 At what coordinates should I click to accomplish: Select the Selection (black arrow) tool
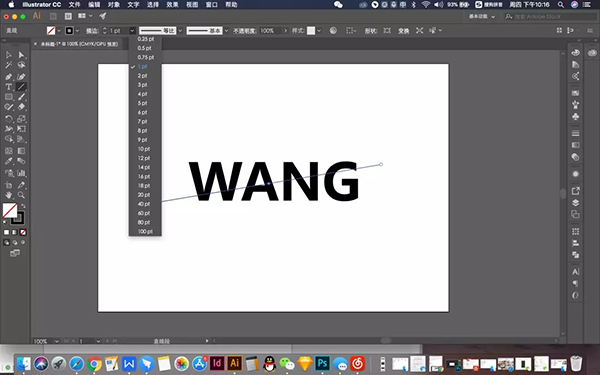(x=8, y=55)
